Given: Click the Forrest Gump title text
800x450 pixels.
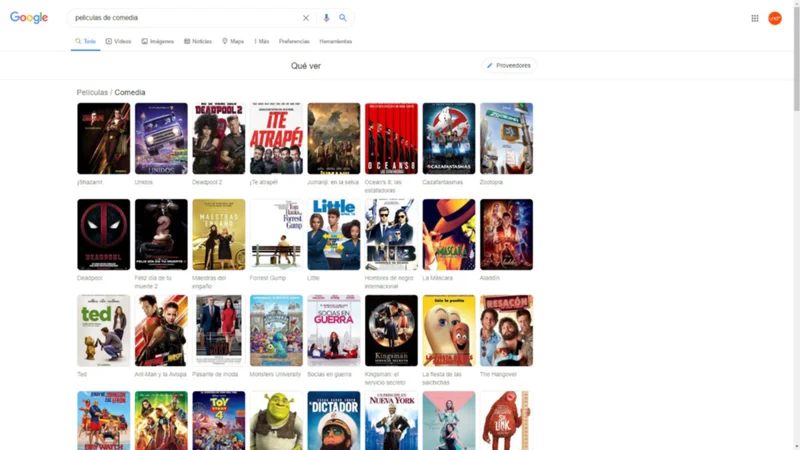Looking at the screenshot, I should [268, 278].
